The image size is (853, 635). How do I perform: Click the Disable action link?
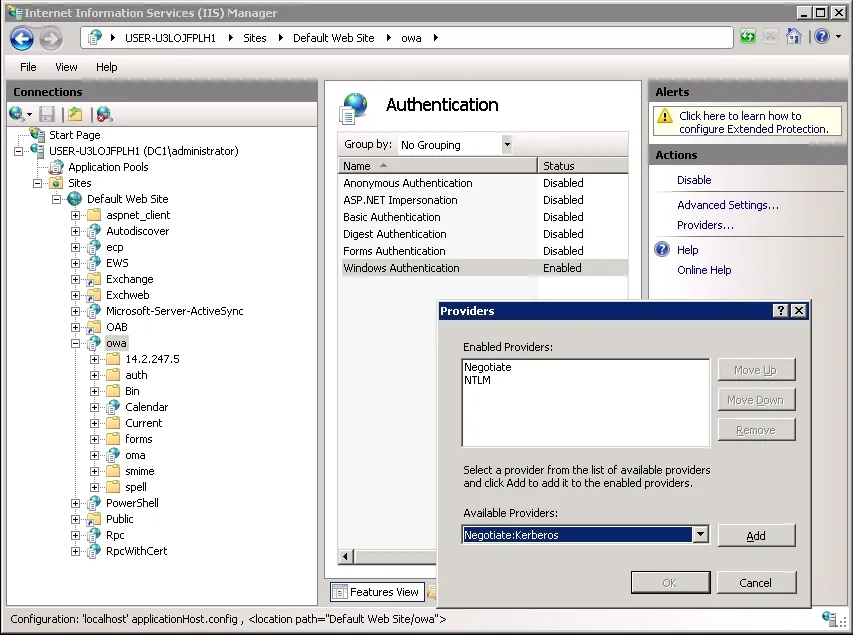tap(694, 180)
